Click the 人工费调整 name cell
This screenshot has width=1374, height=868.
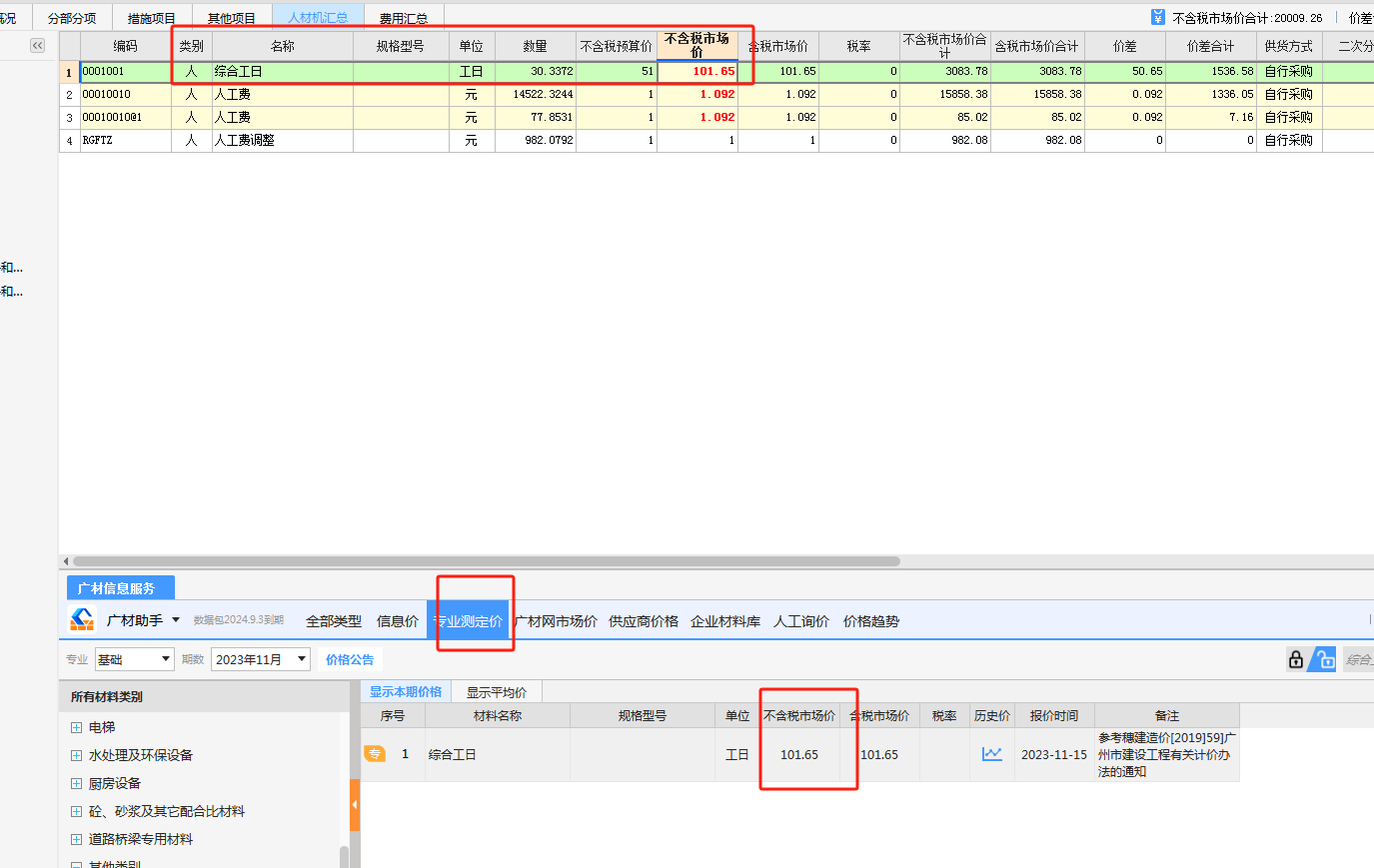[282, 140]
